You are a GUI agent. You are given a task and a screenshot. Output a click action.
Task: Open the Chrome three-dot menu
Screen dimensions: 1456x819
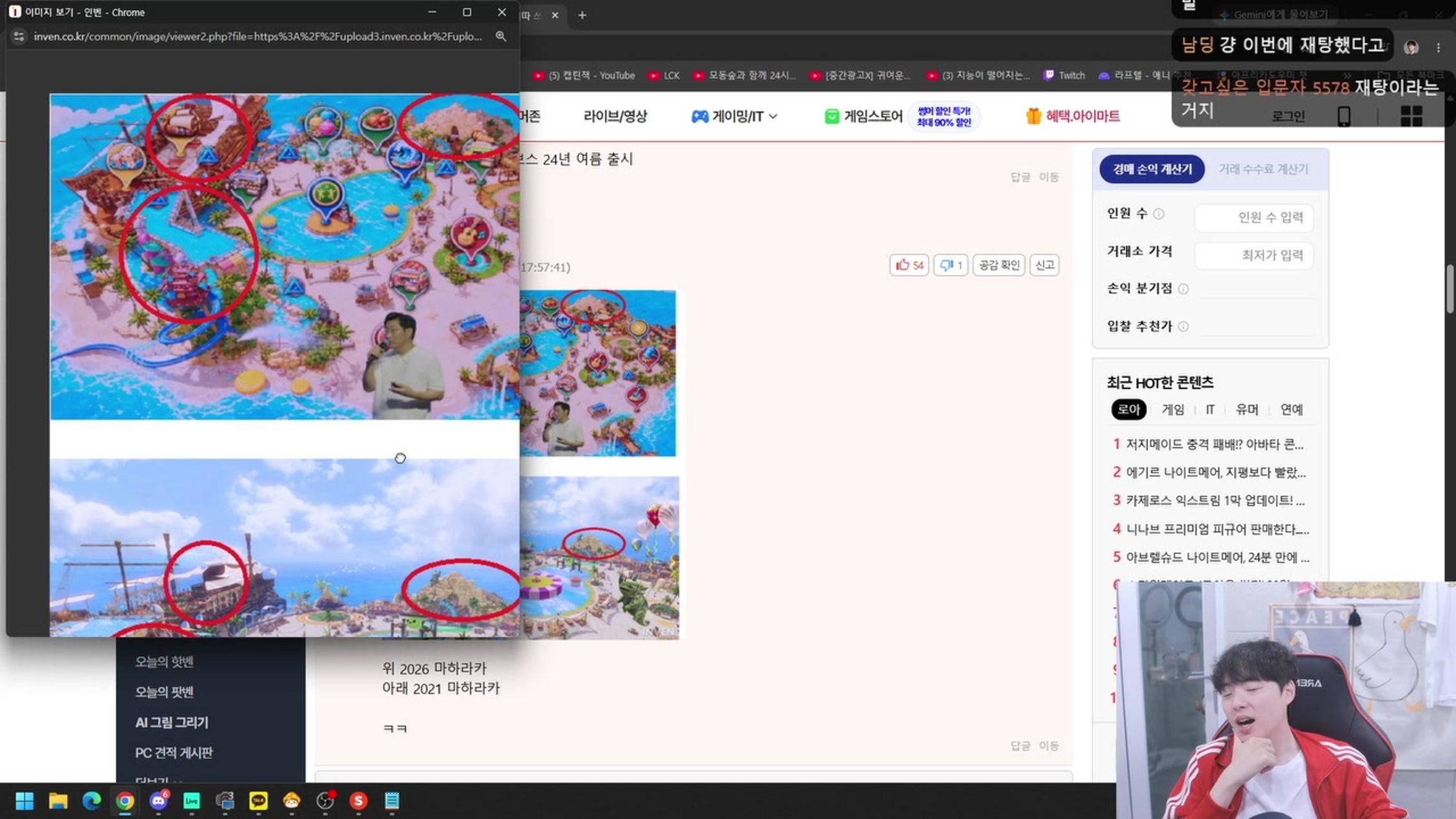click(x=1438, y=47)
